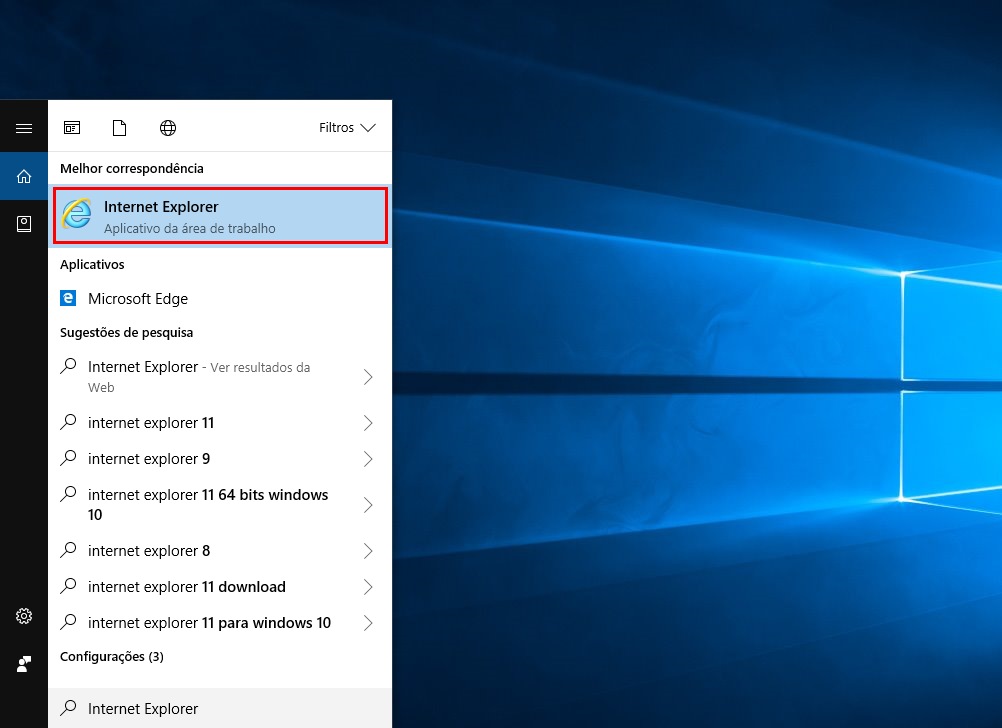Screen dimensions: 1002x728
Task: Expand arrow beside 'internet explorer 8'
Action: 368,551
